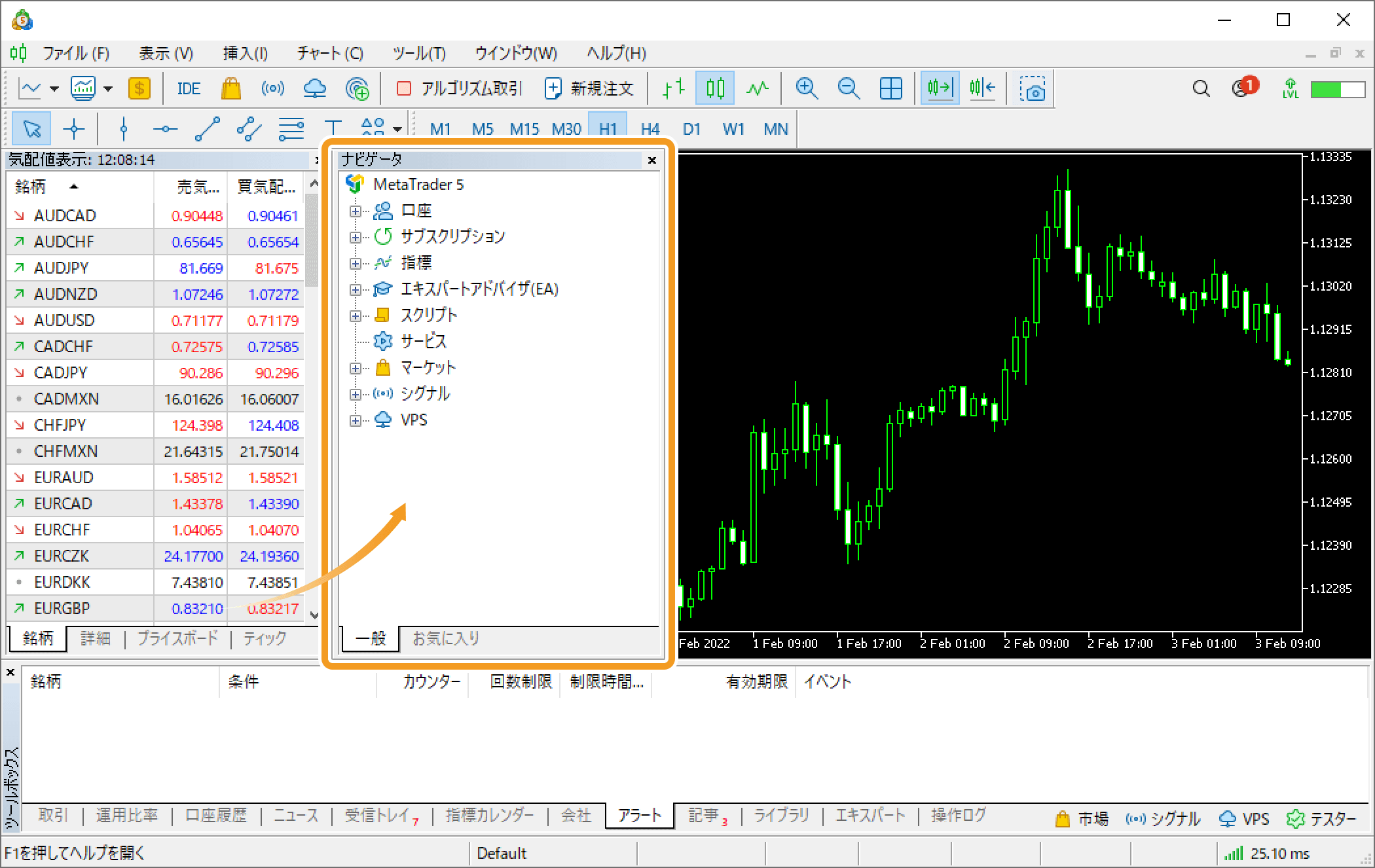Image resolution: width=1375 pixels, height=868 pixels.
Task: Switch to 詳細 tab in Market Watch
Action: pos(96,638)
